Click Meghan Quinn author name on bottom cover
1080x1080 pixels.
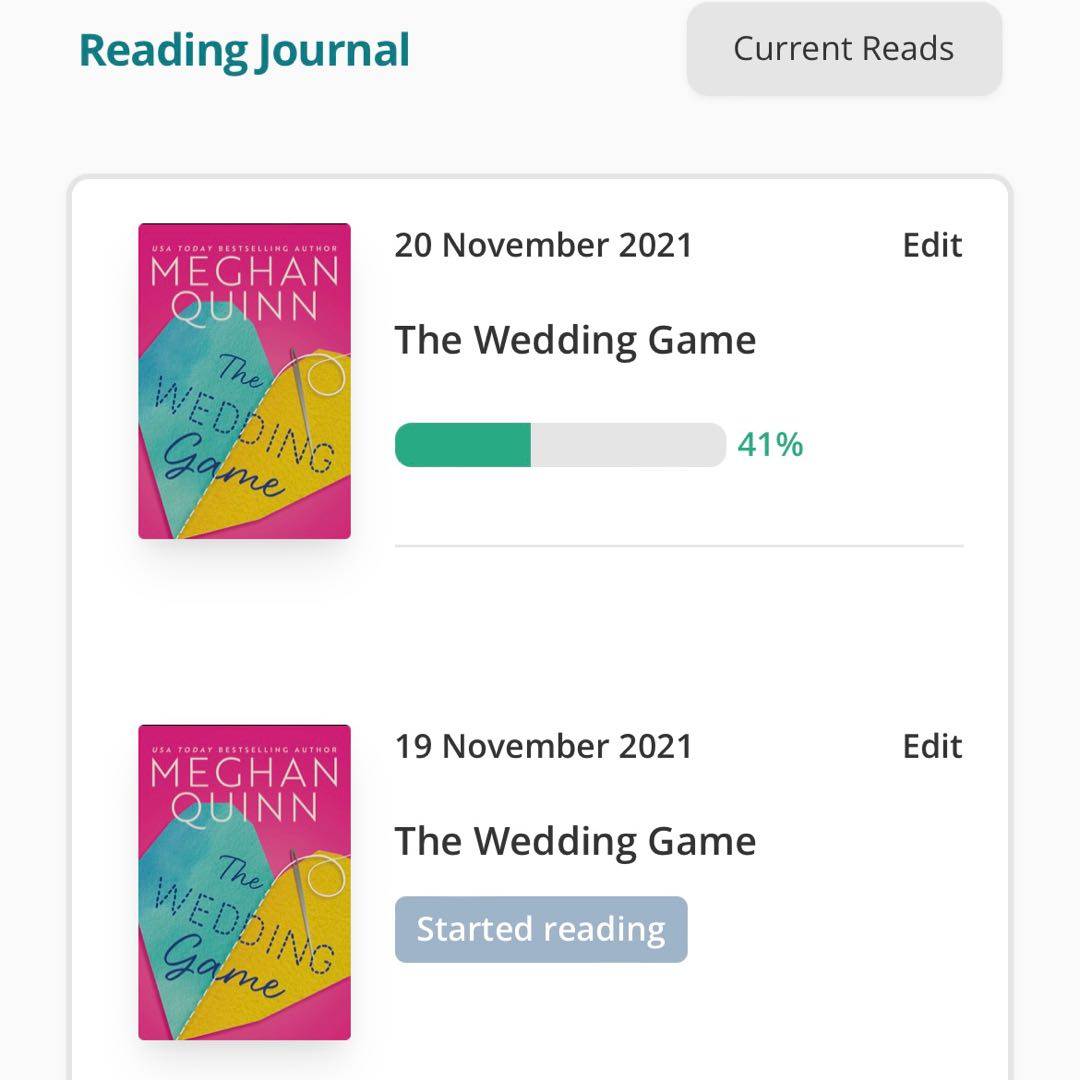[x=244, y=788]
